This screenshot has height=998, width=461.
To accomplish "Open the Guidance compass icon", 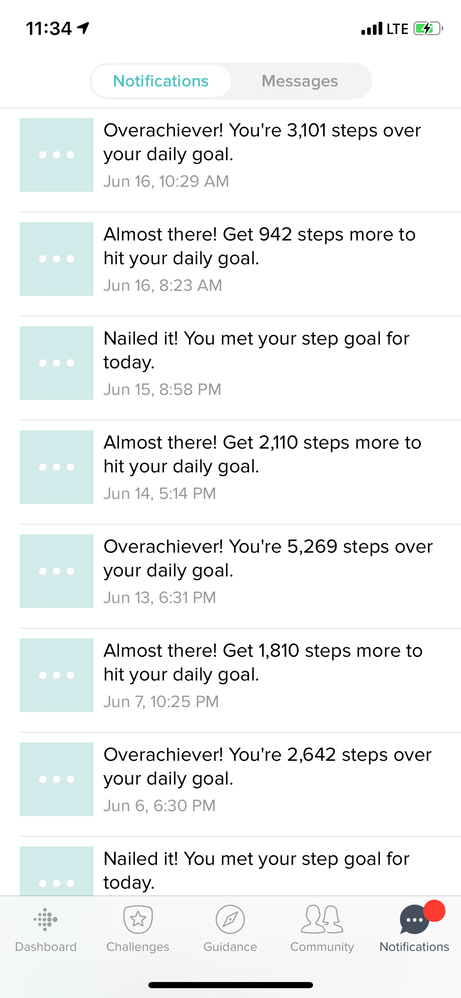I will tap(230, 919).
